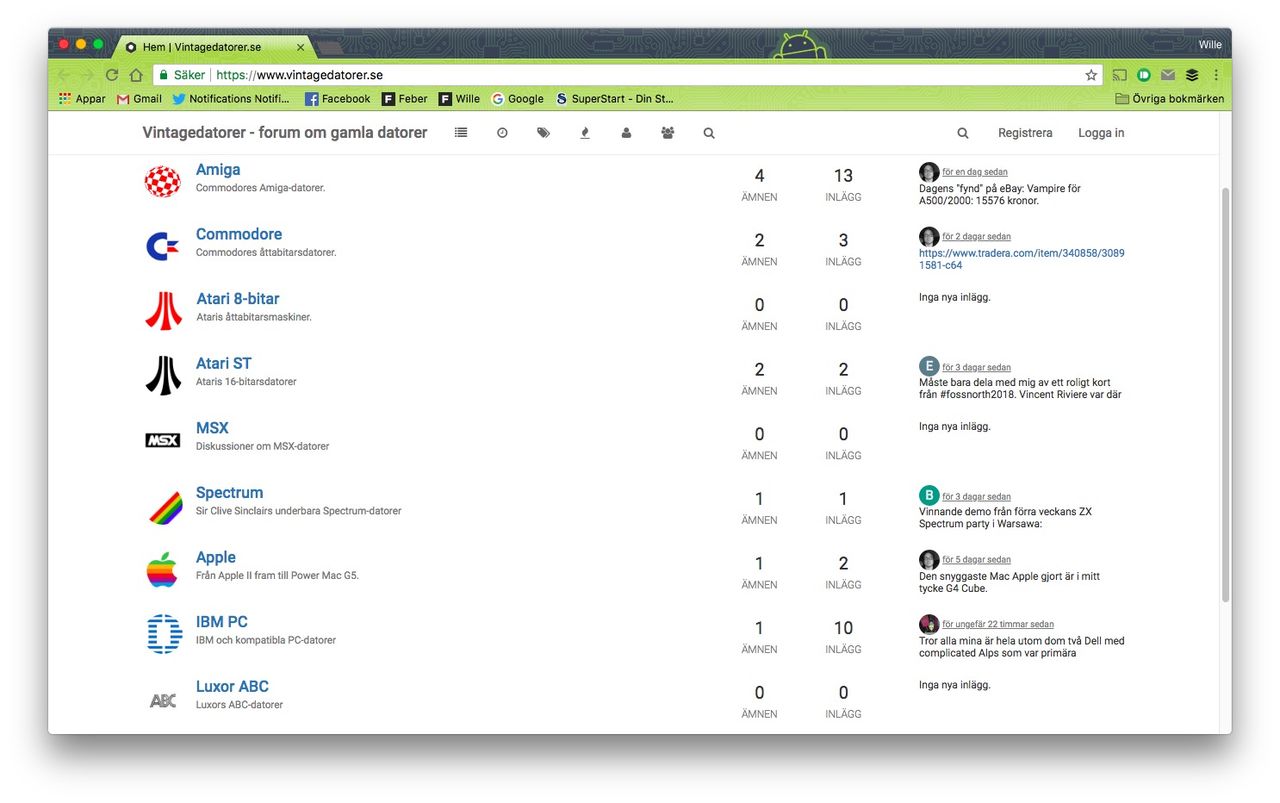Open recent topics via the clock icon
1280x803 pixels.
coord(502,133)
